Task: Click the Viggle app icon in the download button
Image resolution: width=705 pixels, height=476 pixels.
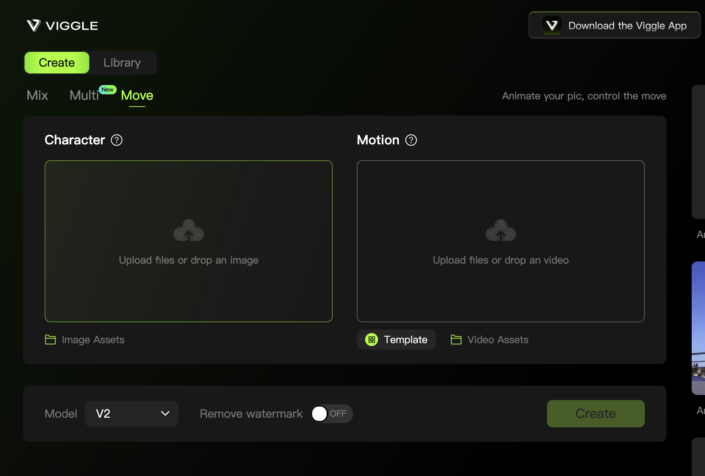Action: click(551, 26)
